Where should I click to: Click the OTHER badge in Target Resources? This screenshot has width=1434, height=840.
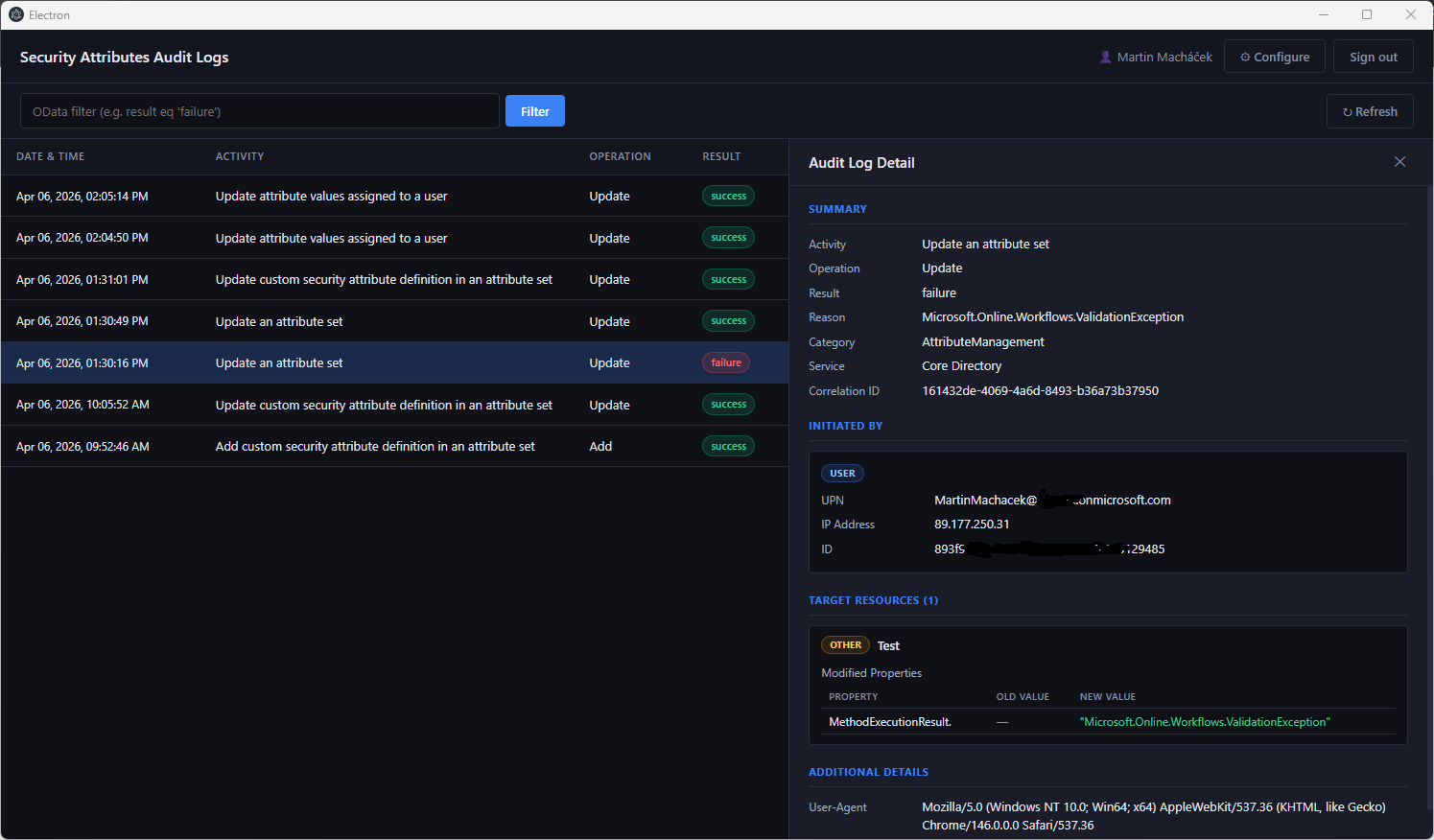click(x=845, y=645)
